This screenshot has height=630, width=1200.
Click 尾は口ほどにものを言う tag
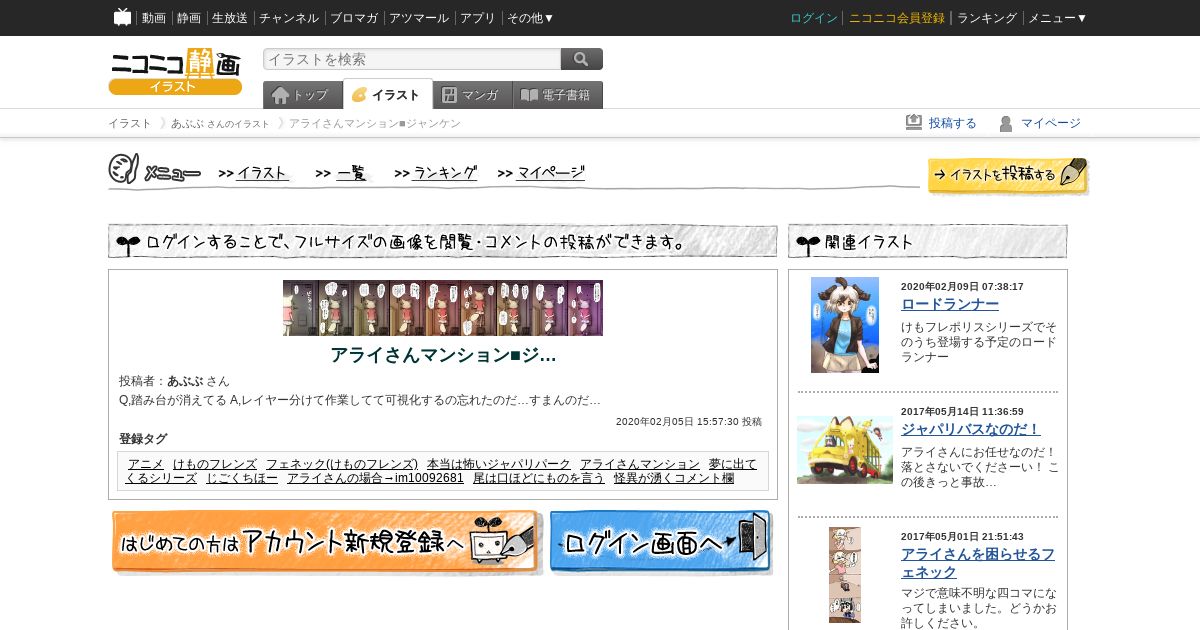pos(539,478)
